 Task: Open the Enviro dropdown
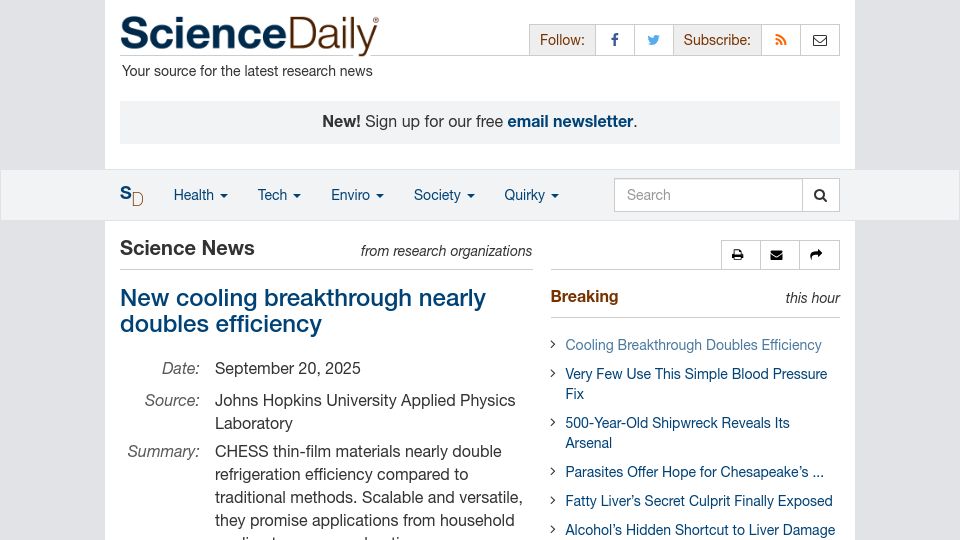(357, 195)
